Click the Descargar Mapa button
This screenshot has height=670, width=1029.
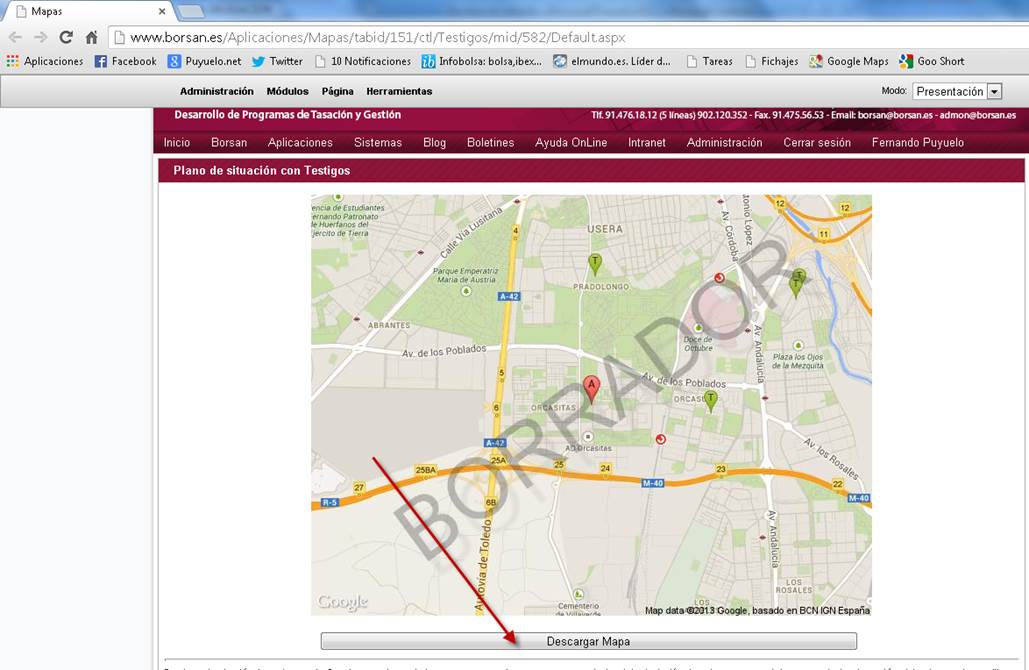point(589,641)
